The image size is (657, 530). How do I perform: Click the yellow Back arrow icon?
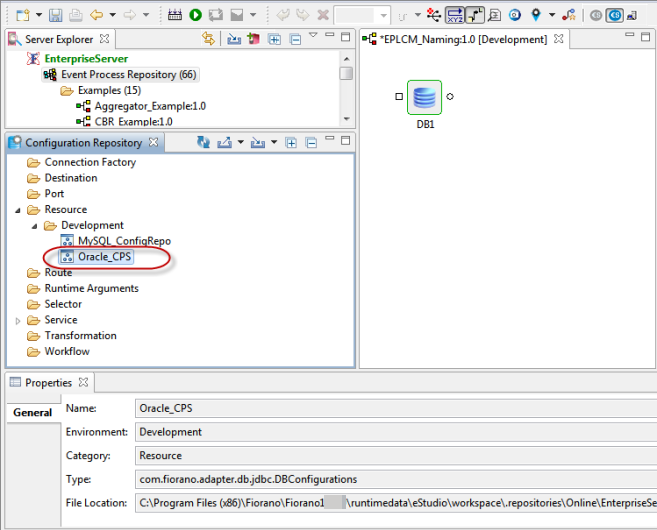point(97,16)
